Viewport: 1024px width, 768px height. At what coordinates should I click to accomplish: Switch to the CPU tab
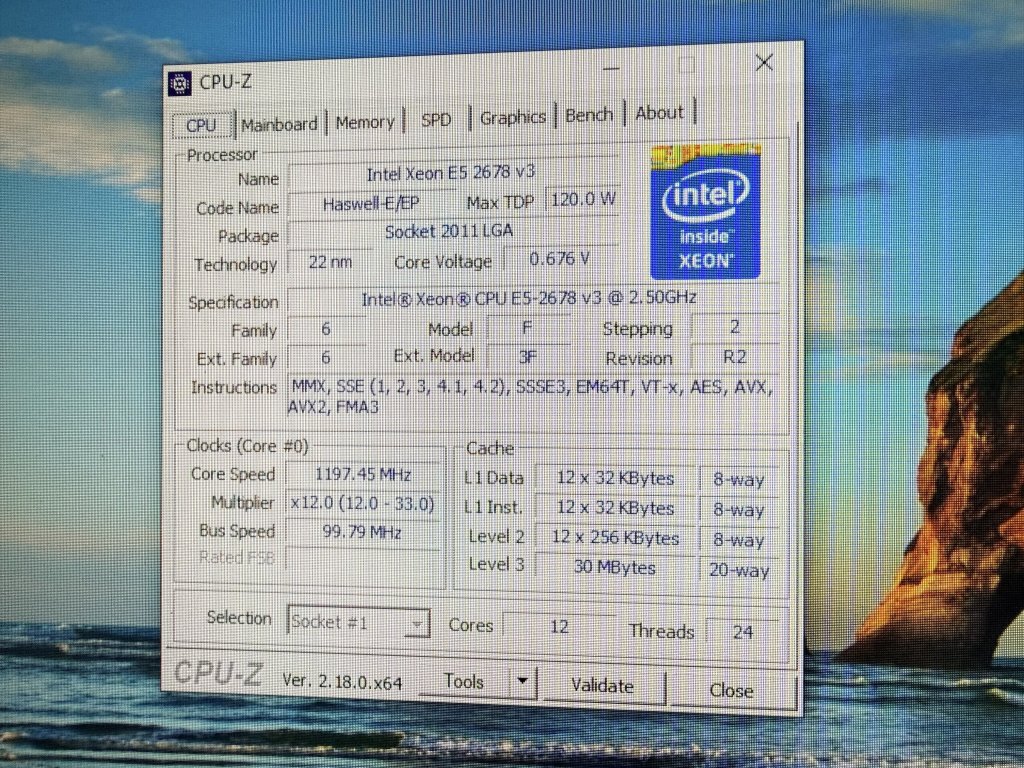pyautogui.click(x=201, y=125)
